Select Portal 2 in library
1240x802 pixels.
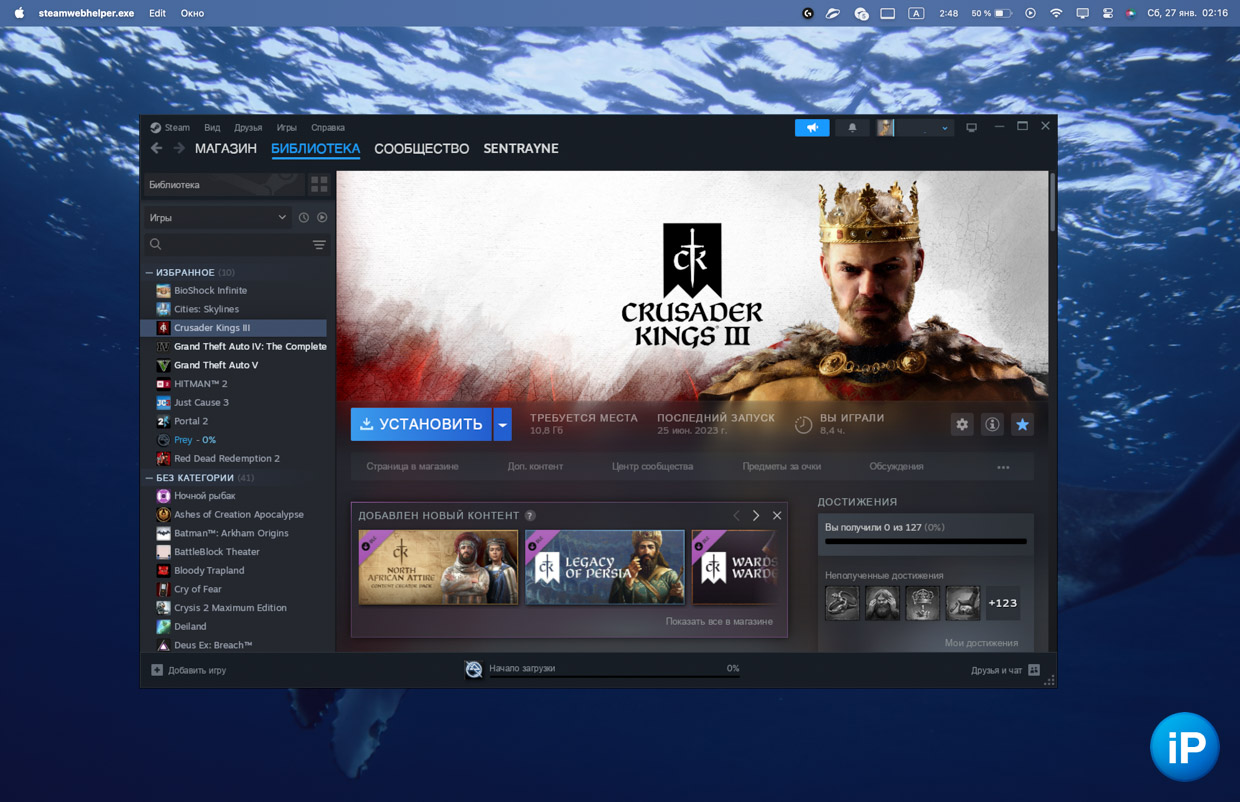[235, 421]
